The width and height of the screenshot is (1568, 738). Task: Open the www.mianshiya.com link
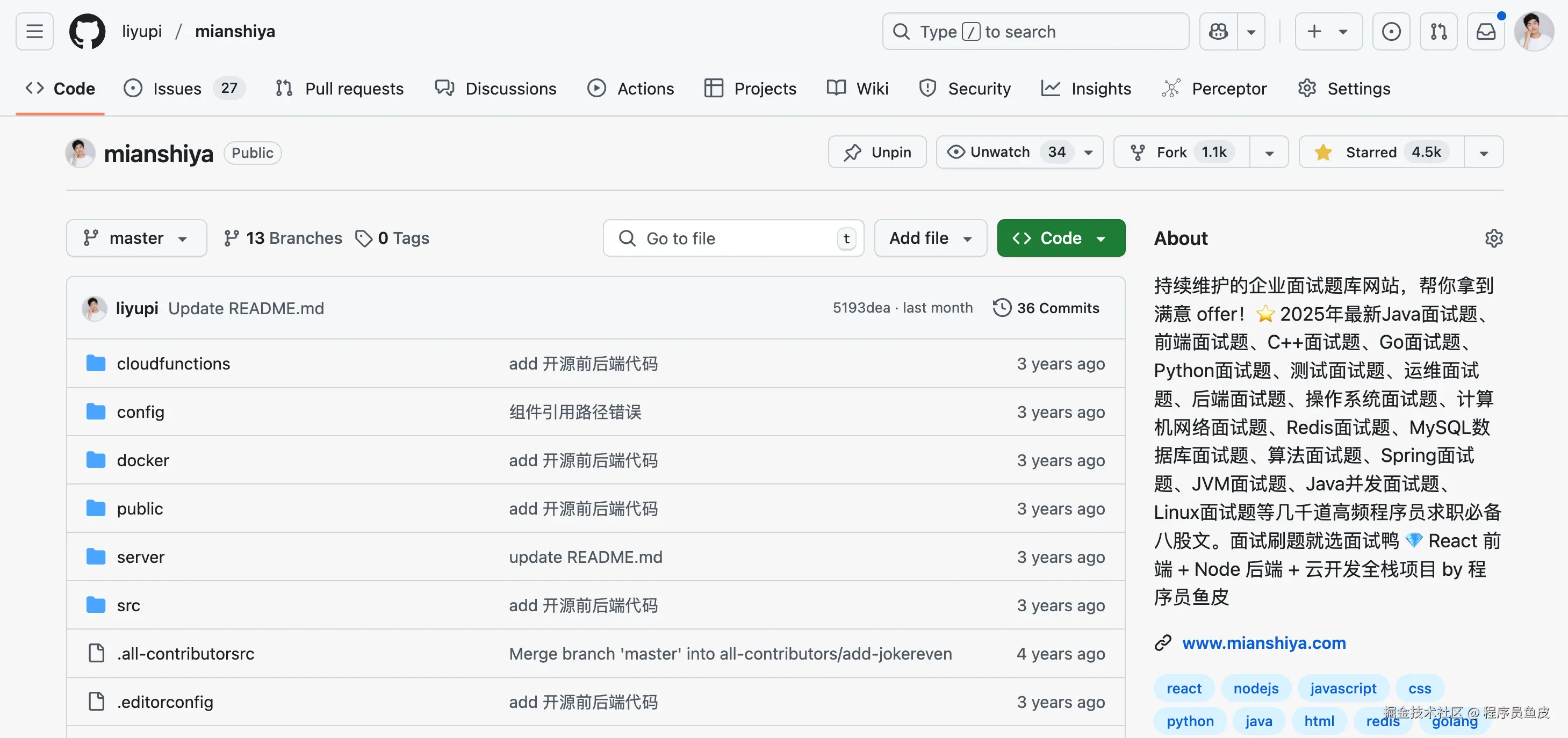point(1264,642)
